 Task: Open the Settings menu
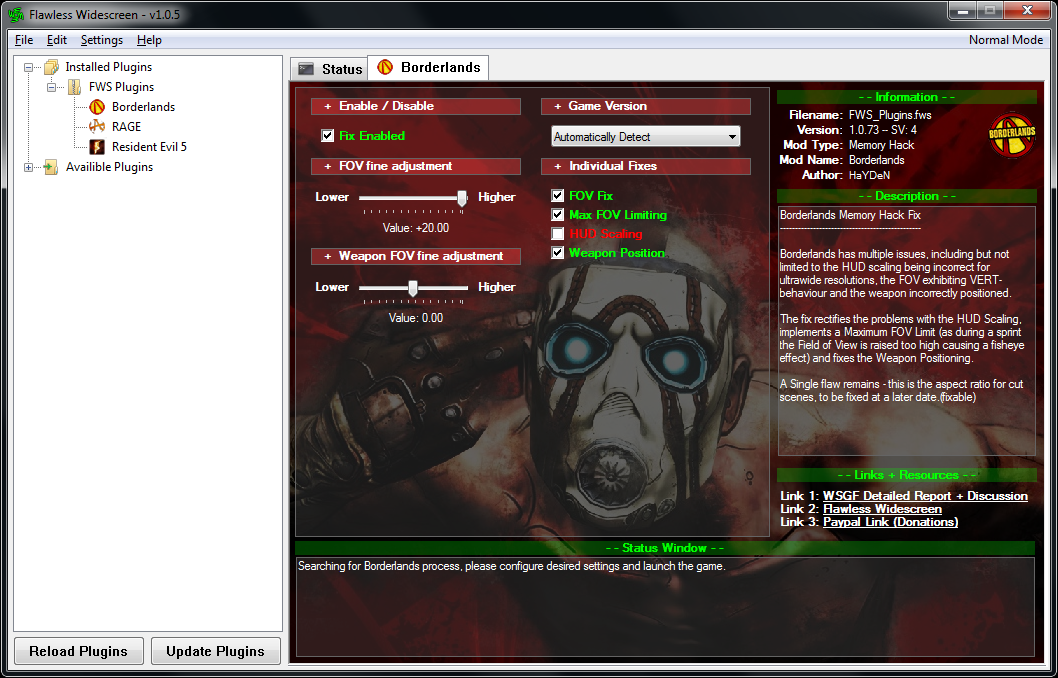click(x=102, y=40)
